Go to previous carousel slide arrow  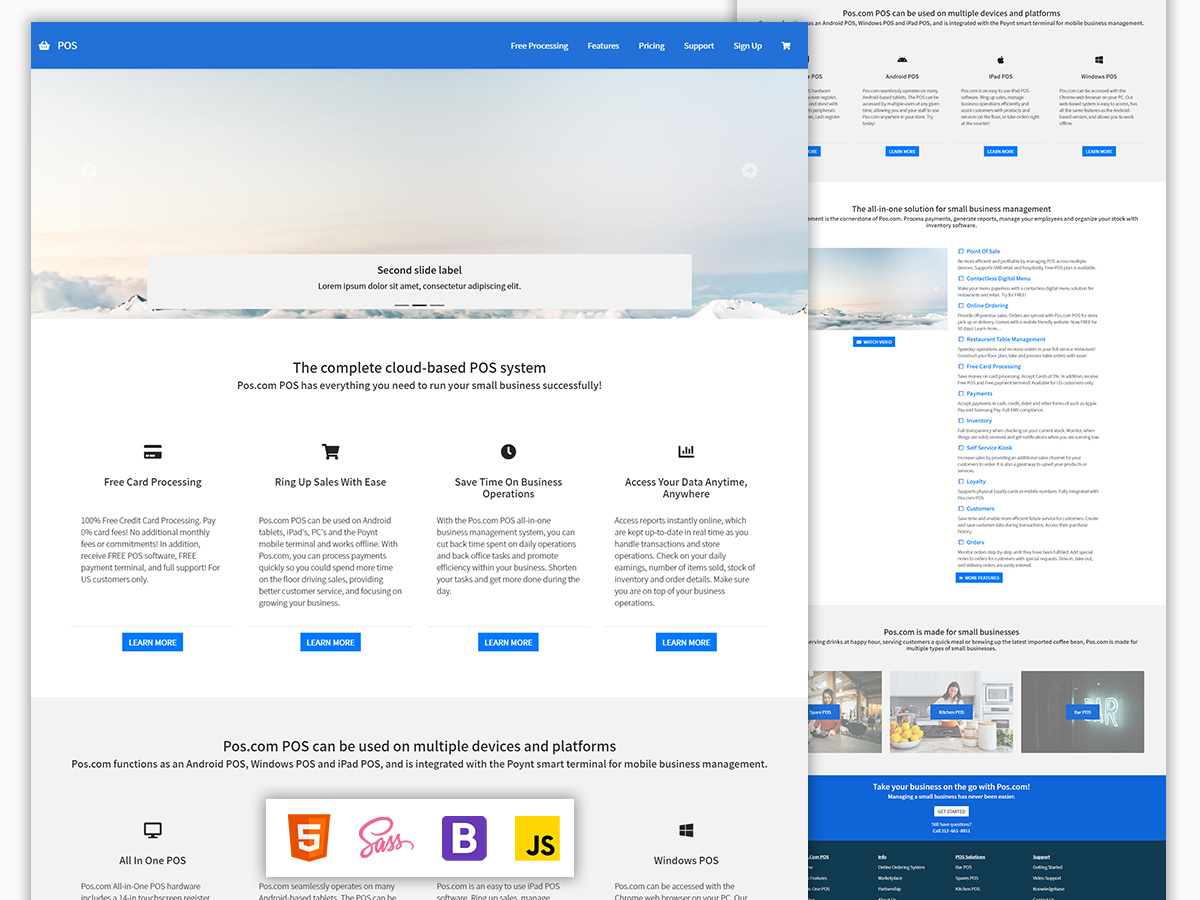click(89, 171)
